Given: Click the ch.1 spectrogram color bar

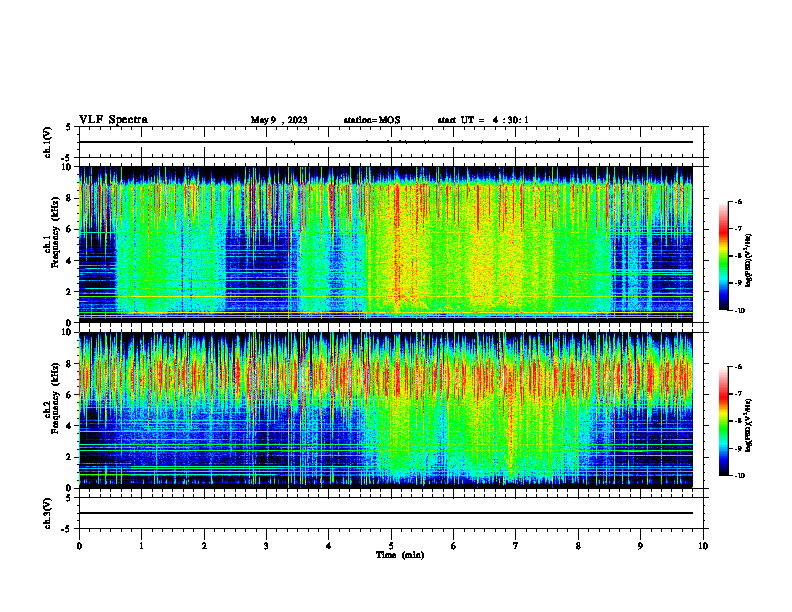Looking at the screenshot, I should pos(724,256).
